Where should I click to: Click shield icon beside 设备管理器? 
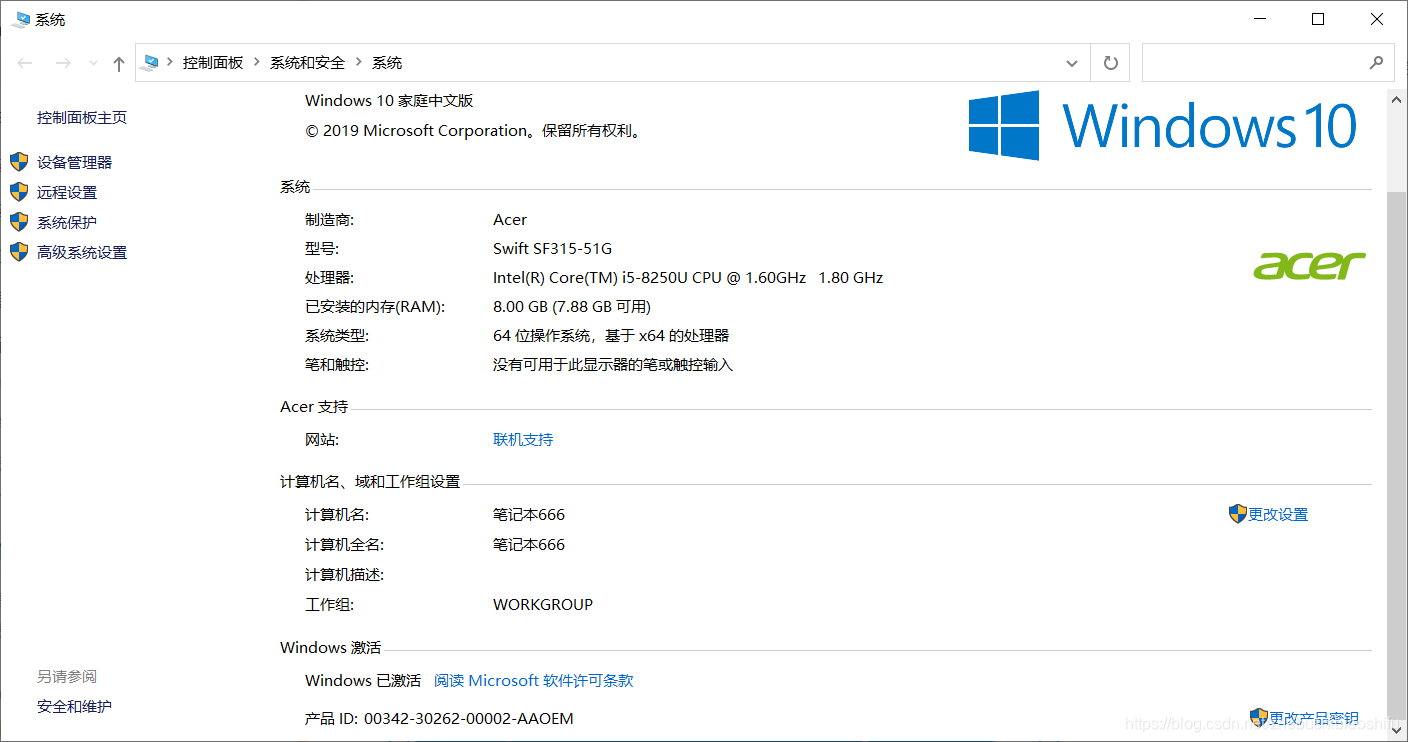[x=19, y=162]
